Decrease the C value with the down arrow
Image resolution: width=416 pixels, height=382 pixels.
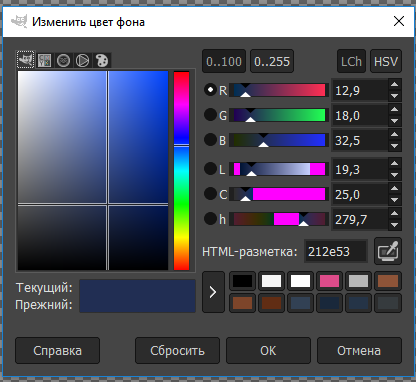(395, 200)
